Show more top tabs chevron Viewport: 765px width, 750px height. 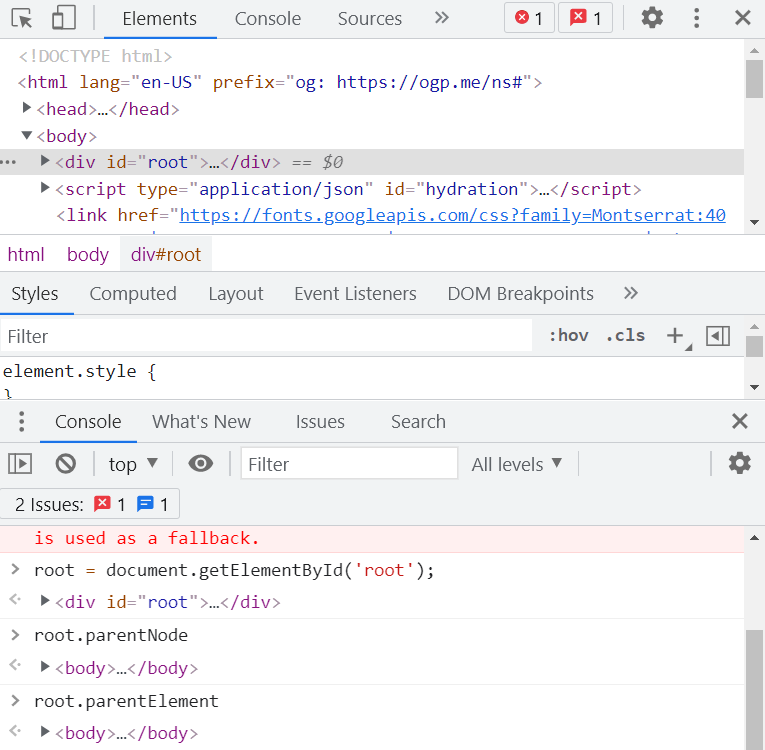point(442,18)
